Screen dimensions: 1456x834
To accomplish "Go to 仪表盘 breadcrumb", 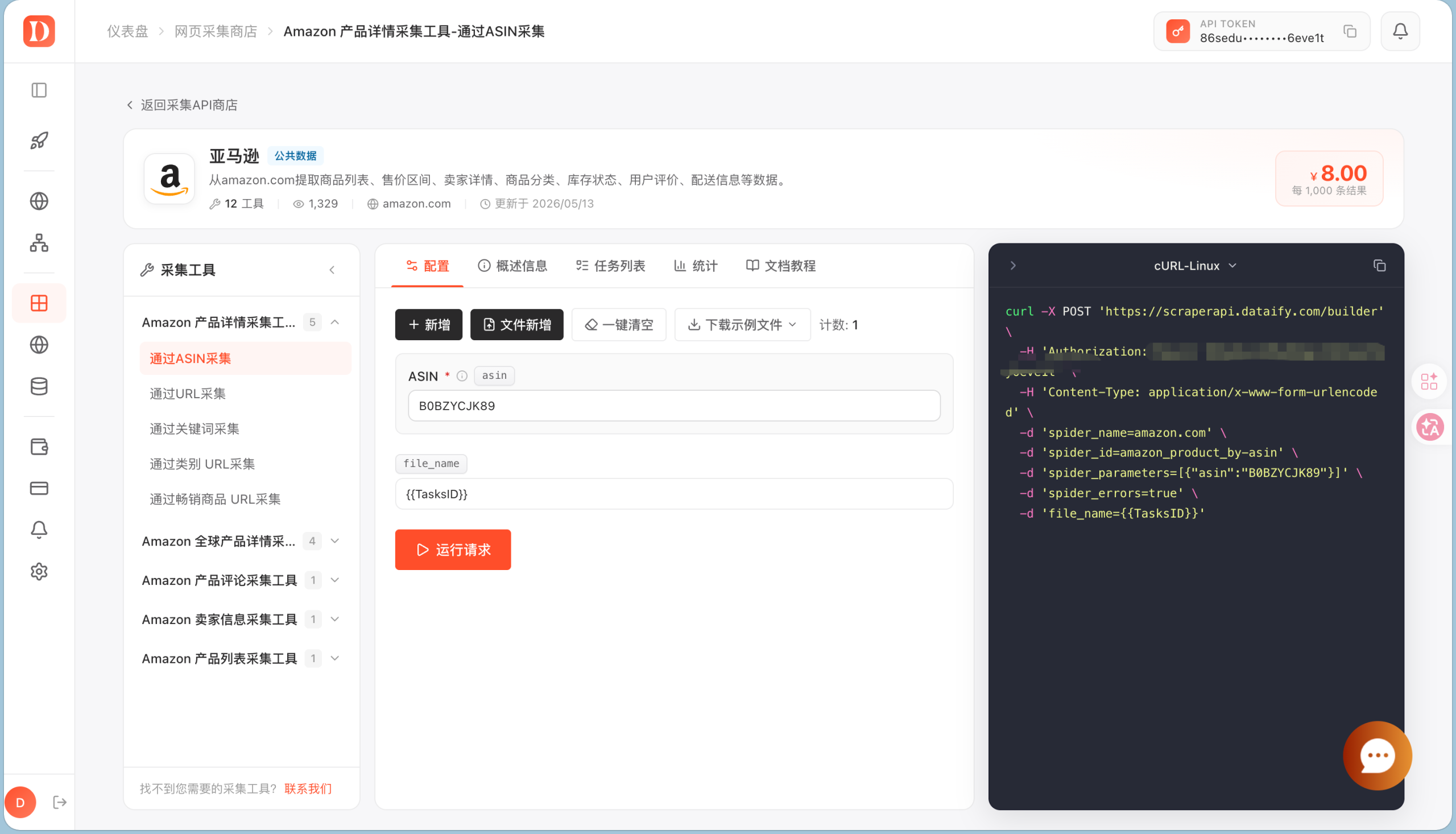I will 127,31.
